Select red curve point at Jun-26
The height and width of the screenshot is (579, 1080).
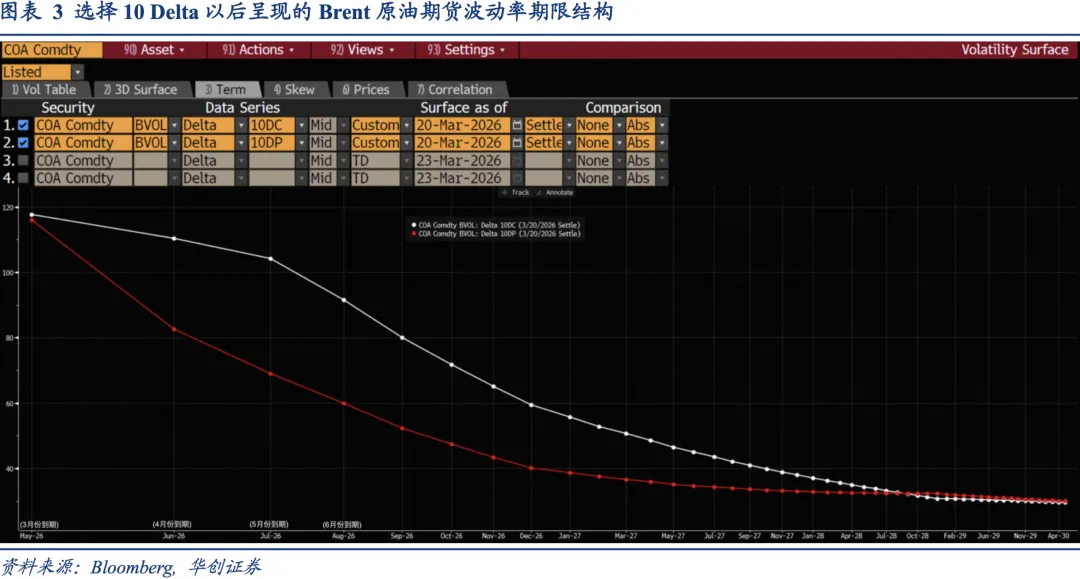pyautogui.click(x=174, y=329)
